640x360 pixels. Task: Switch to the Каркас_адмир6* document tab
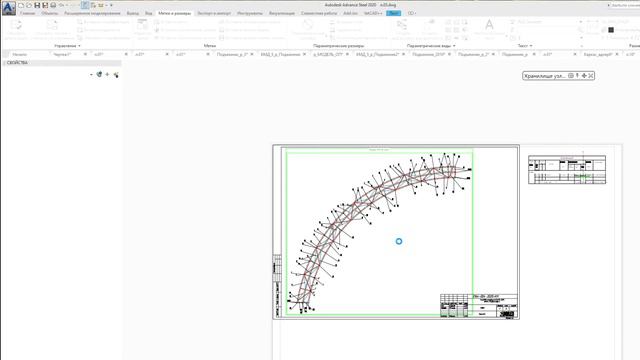click(598, 54)
